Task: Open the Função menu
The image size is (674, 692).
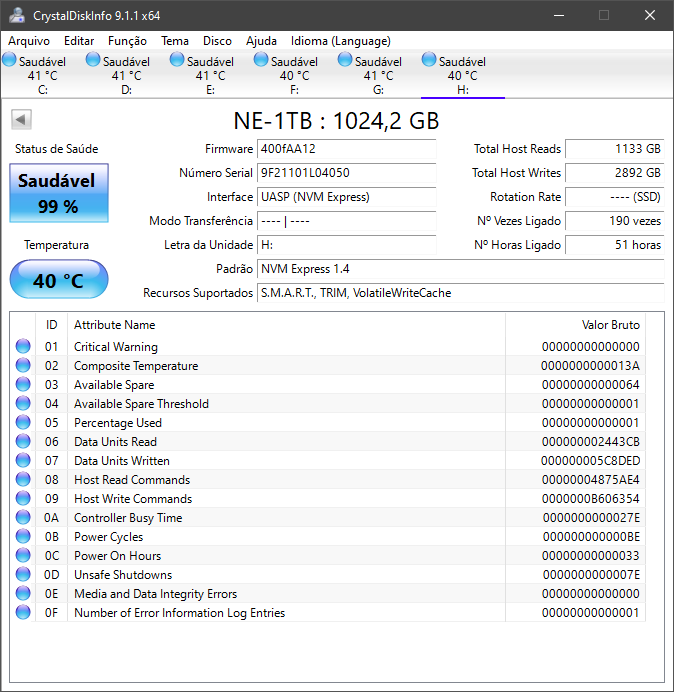Action: (127, 41)
